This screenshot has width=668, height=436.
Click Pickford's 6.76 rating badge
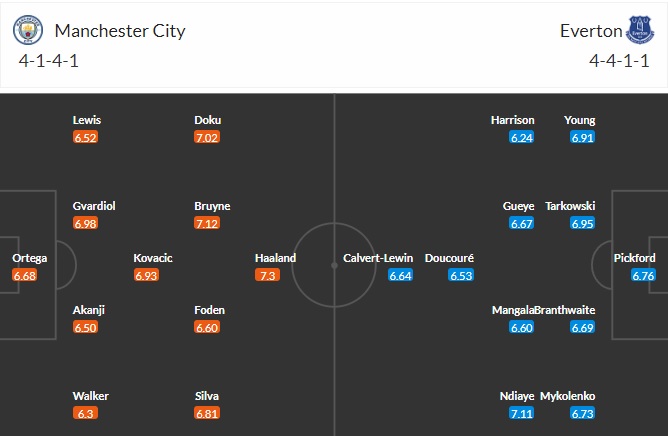pyautogui.click(x=643, y=275)
